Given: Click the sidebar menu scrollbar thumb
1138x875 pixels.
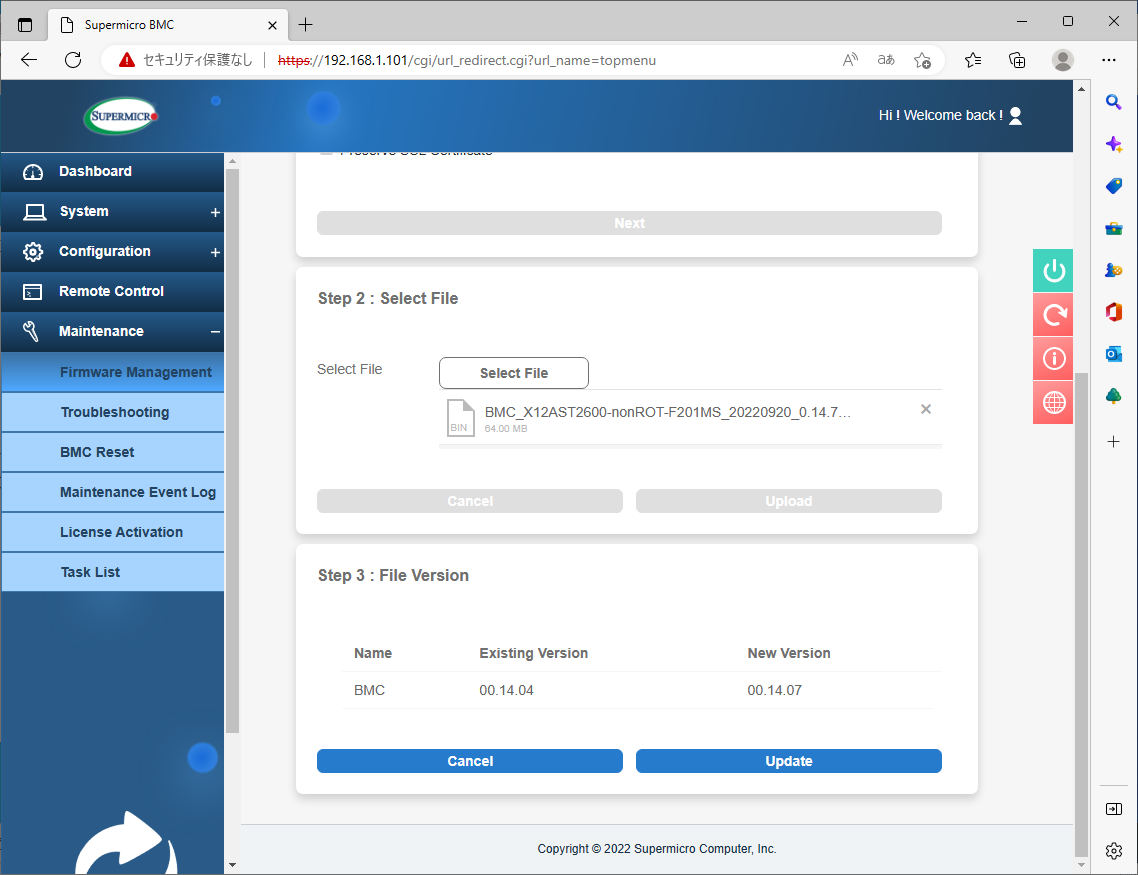Looking at the screenshot, I should (x=232, y=451).
